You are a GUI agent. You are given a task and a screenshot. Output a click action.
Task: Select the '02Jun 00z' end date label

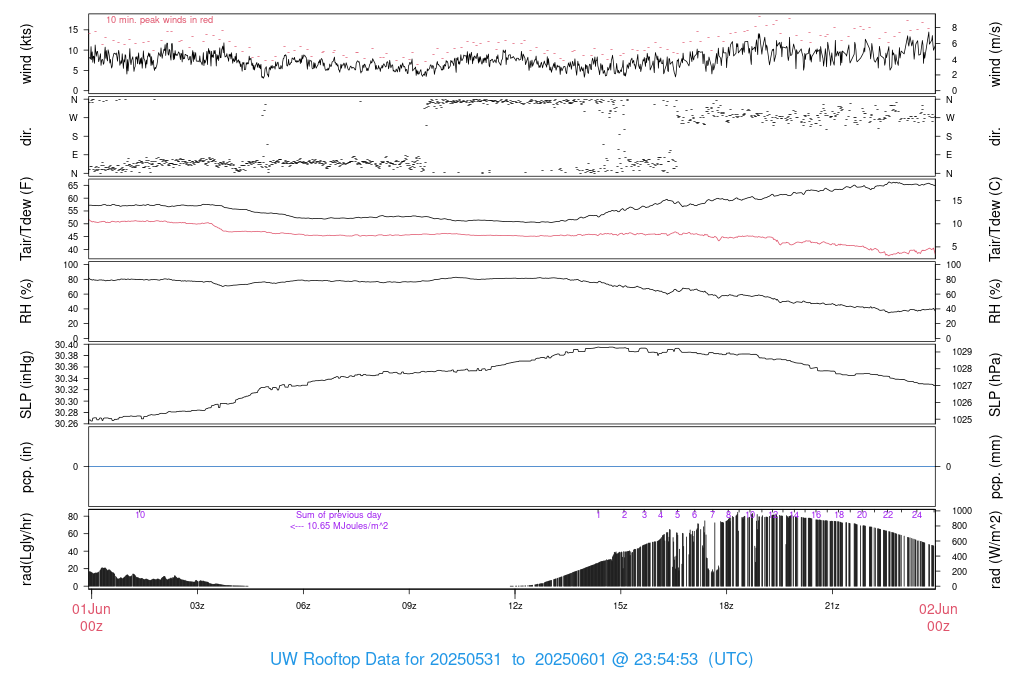pyautogui.click(x=937, y=617)
